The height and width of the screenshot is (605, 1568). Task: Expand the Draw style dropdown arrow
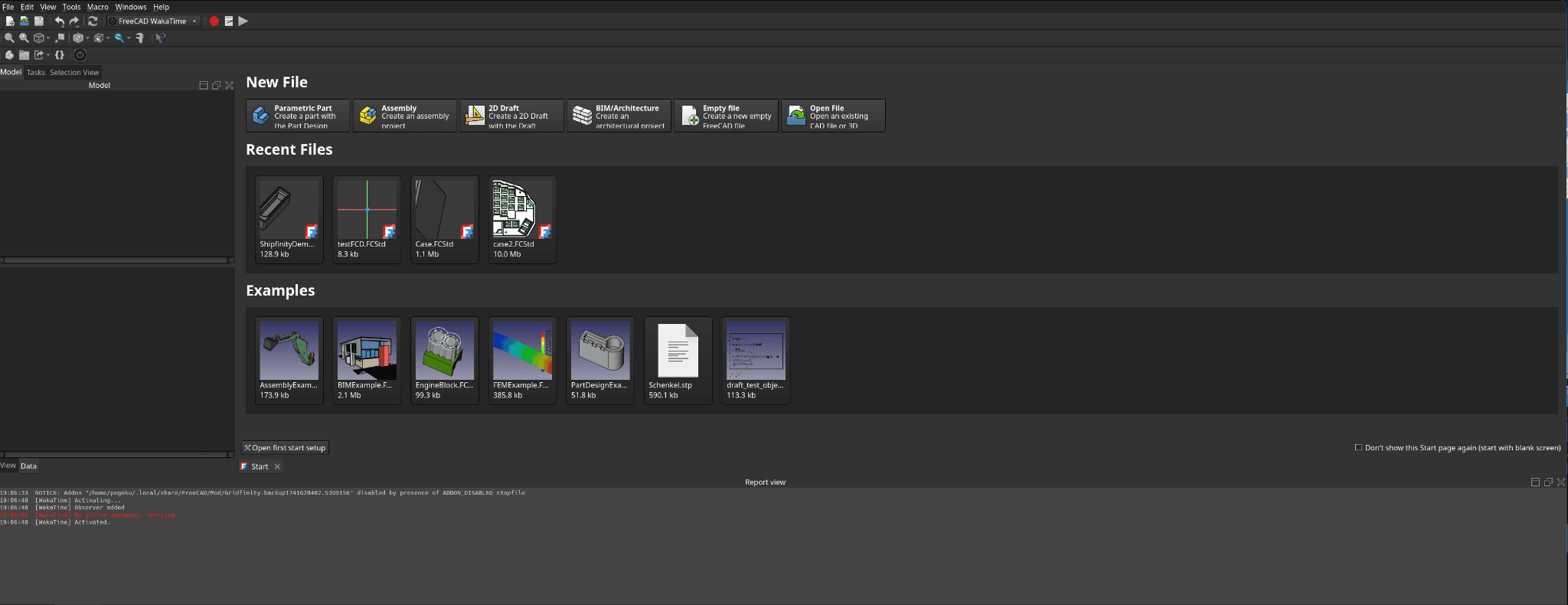point(87,38)
